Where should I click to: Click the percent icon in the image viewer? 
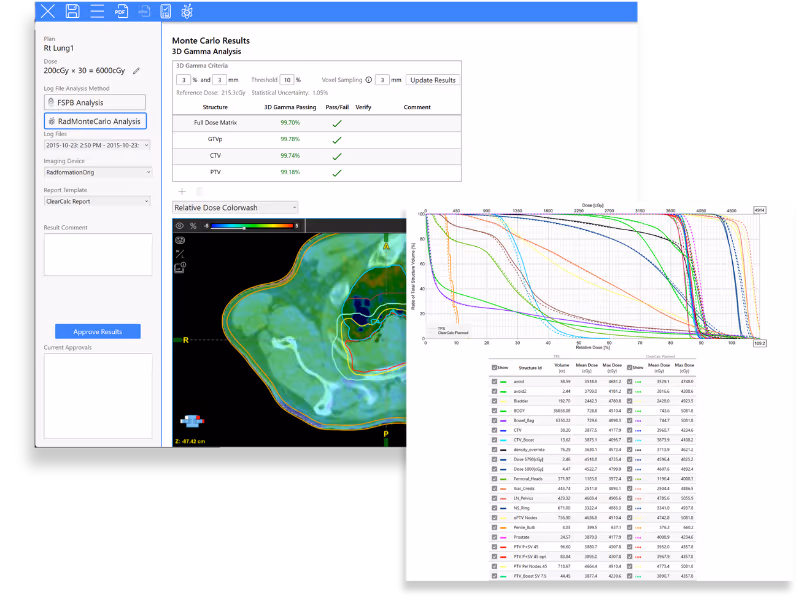[193, 226]
